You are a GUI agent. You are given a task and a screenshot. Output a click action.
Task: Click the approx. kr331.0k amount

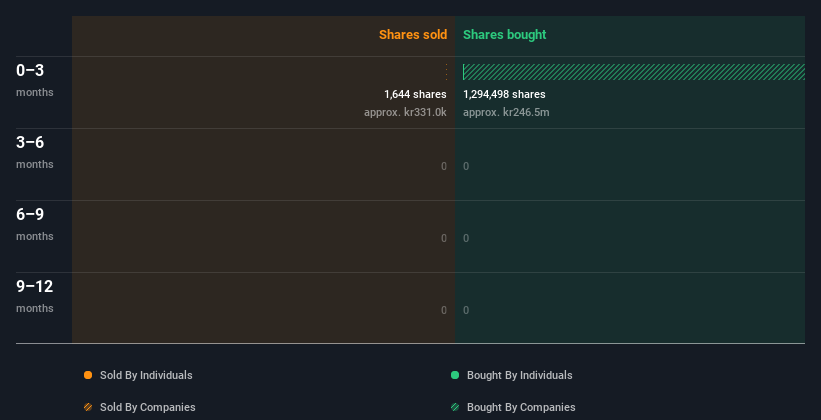point(405,112)
